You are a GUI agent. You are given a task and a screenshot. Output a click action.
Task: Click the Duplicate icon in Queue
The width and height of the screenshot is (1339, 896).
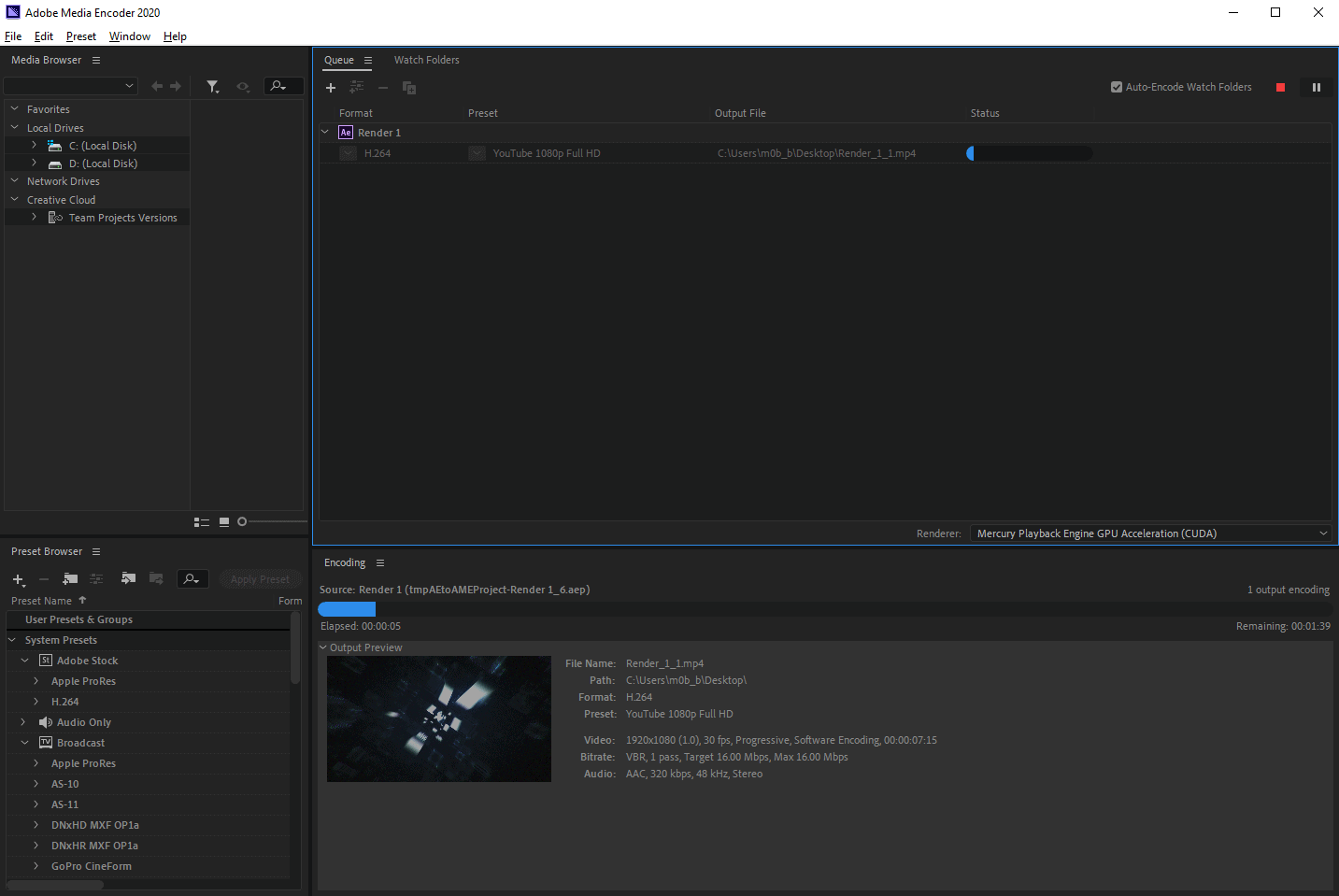[409, 88]
